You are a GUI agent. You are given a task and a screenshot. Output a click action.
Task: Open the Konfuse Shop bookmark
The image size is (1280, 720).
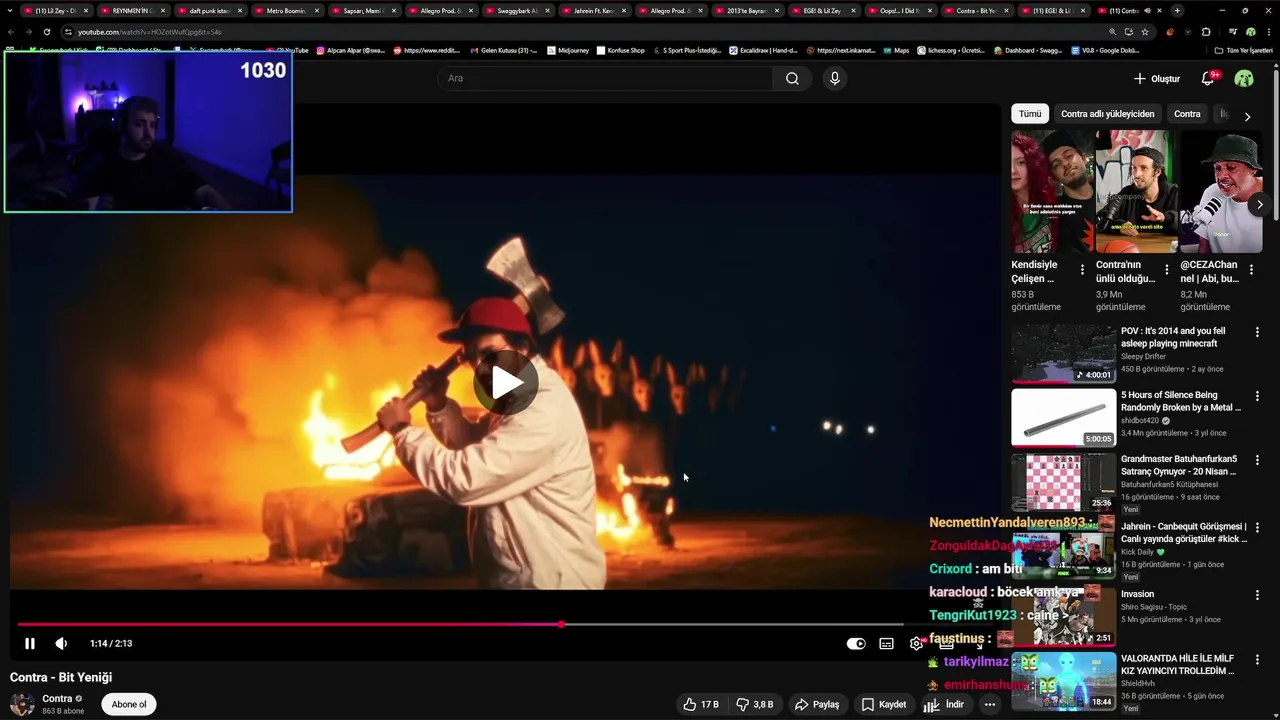point(621,50)
